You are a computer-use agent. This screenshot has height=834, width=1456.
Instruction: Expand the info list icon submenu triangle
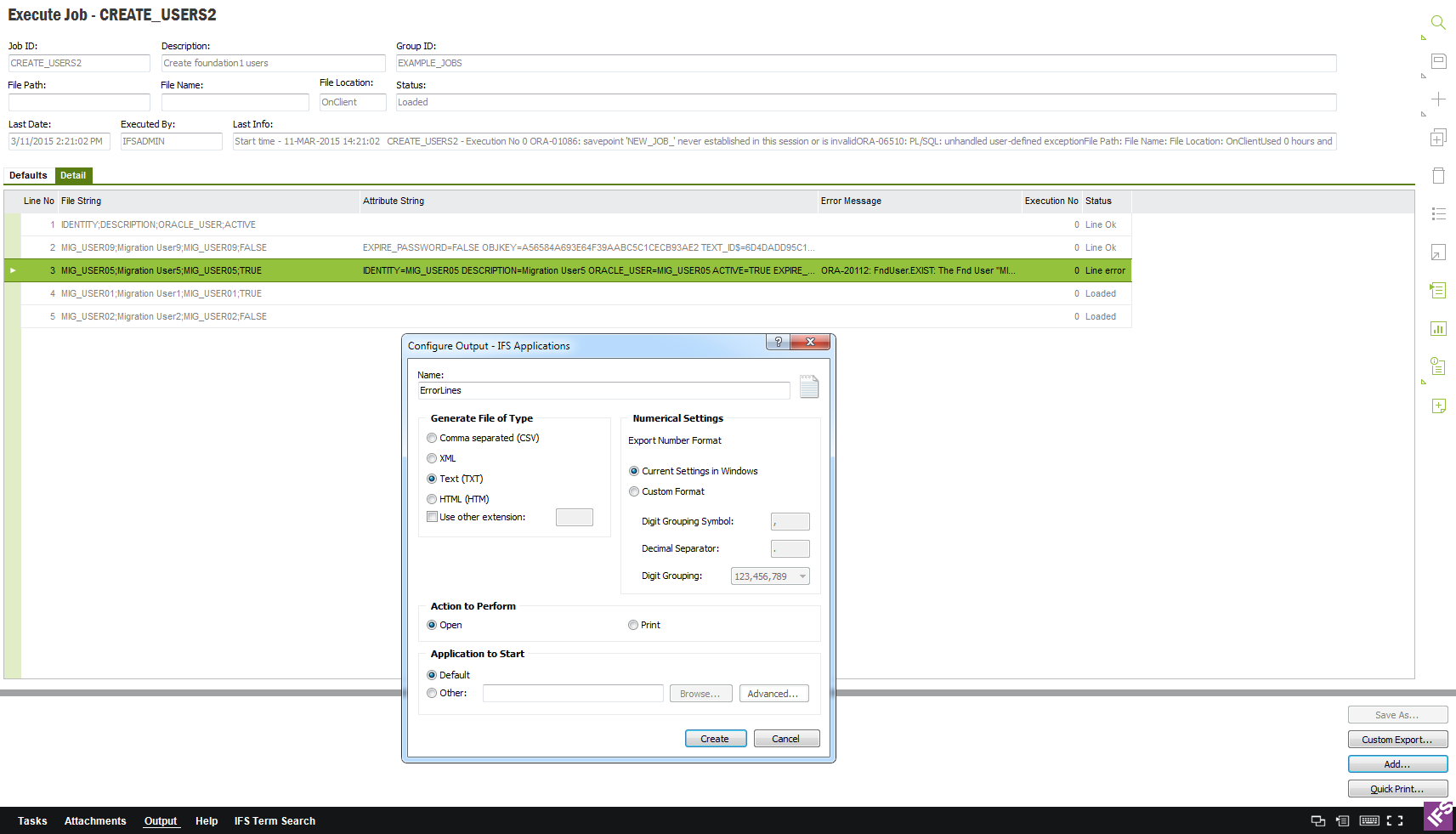tap(1424, 382)
